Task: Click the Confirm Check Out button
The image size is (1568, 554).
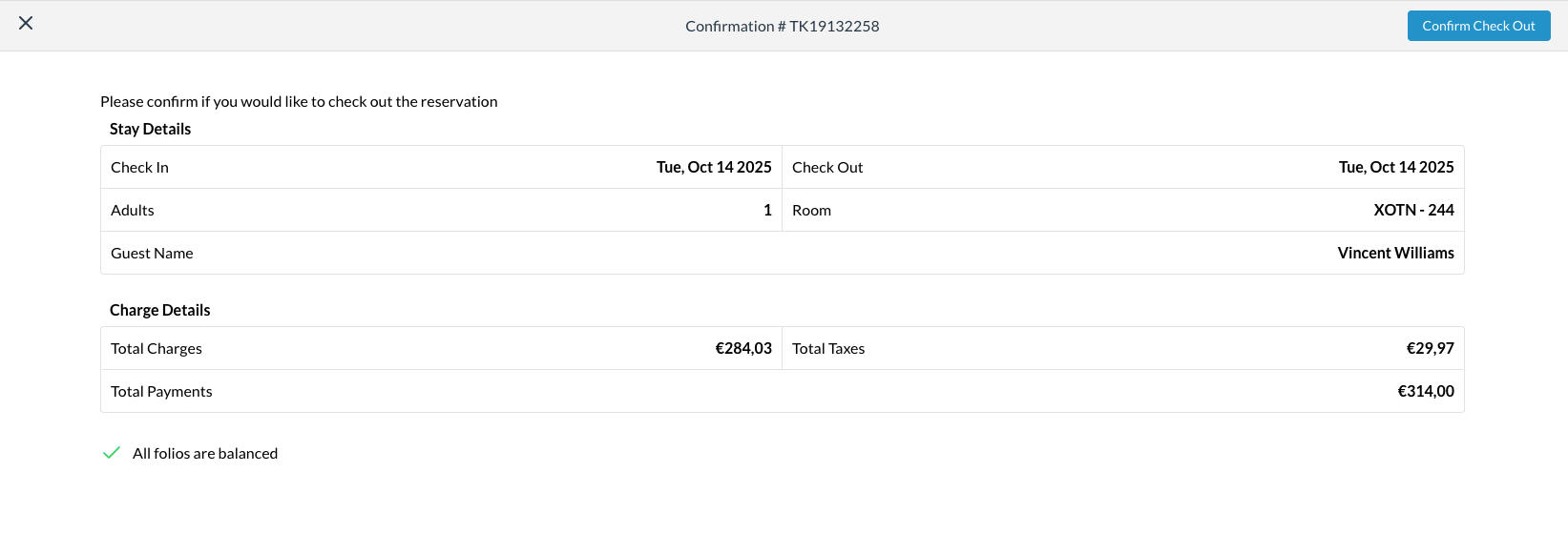Action: [1478, 26]
